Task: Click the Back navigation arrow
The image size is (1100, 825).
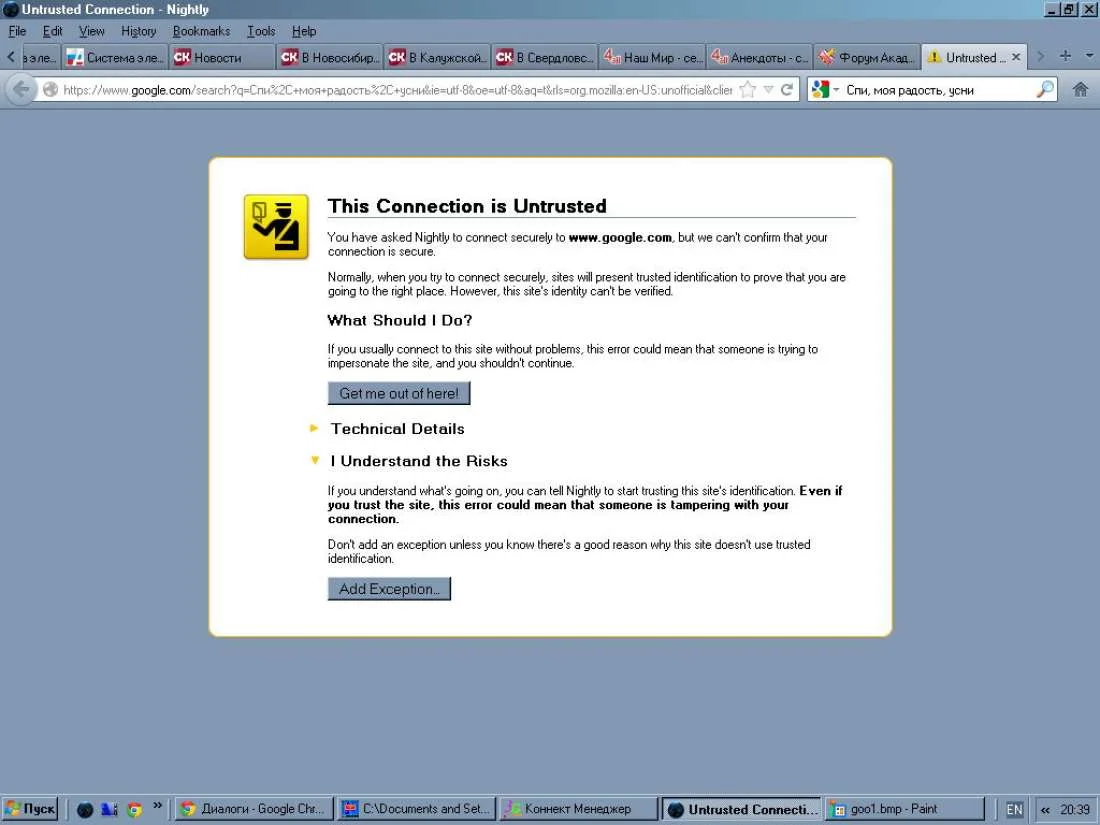Action: point(21,90)
